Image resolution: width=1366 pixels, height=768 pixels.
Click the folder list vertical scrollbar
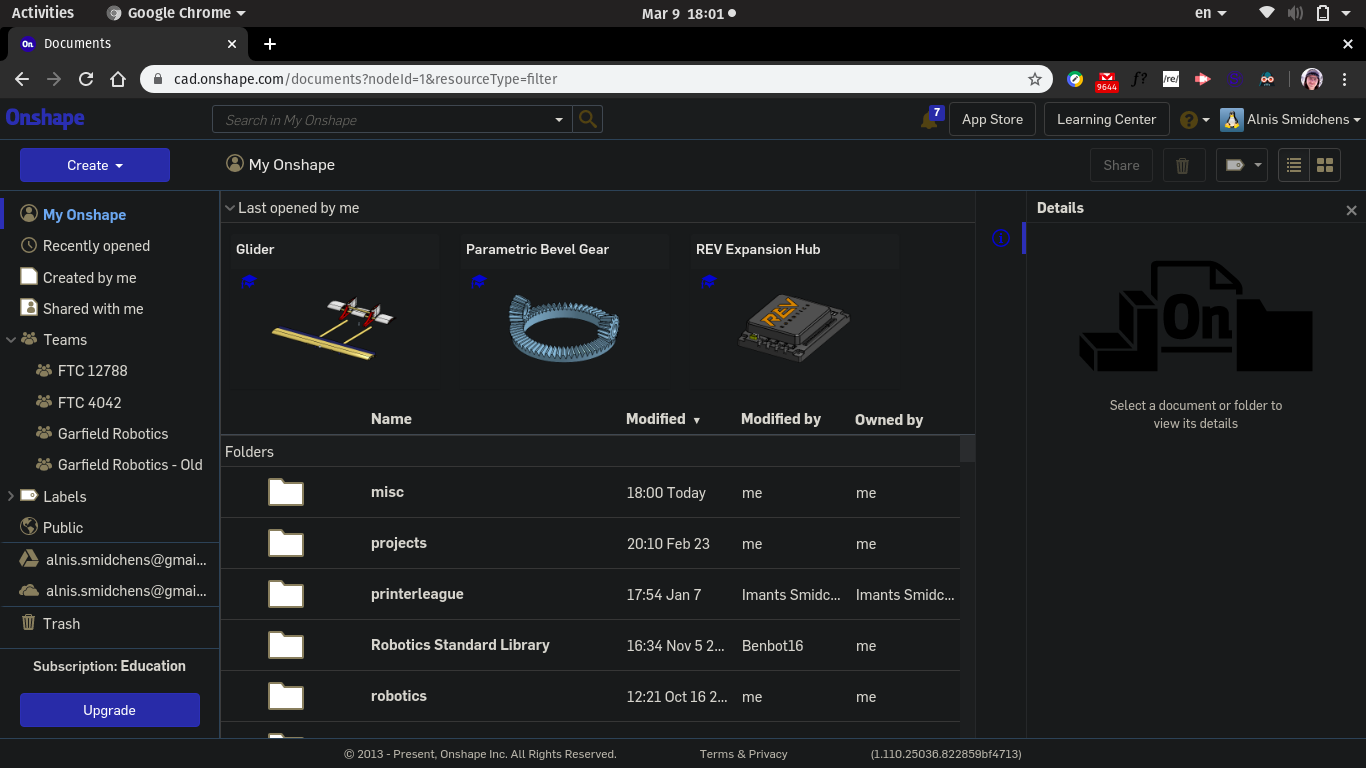pyautogui.click(x=967, y=448)
